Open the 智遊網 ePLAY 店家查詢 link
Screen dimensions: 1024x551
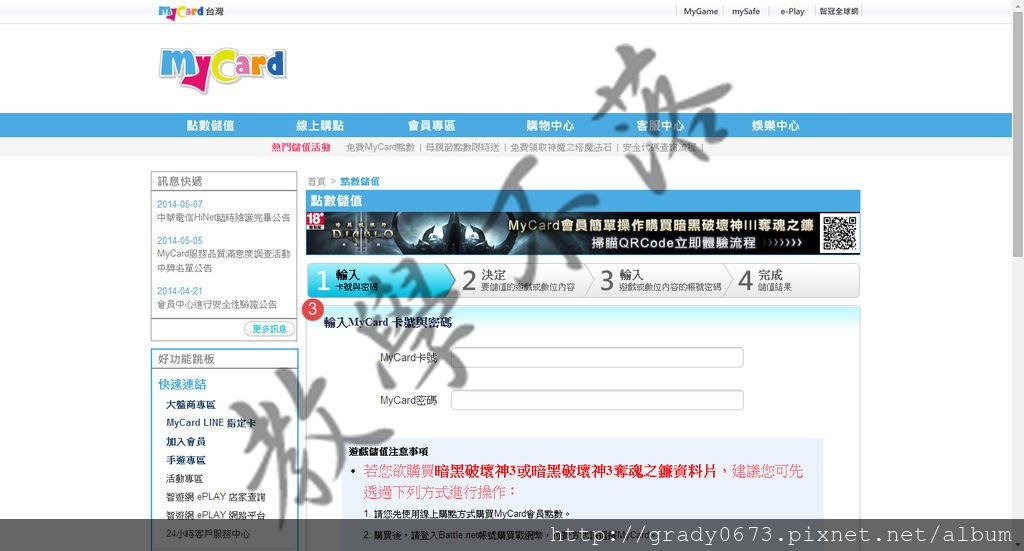click(216, 497)
